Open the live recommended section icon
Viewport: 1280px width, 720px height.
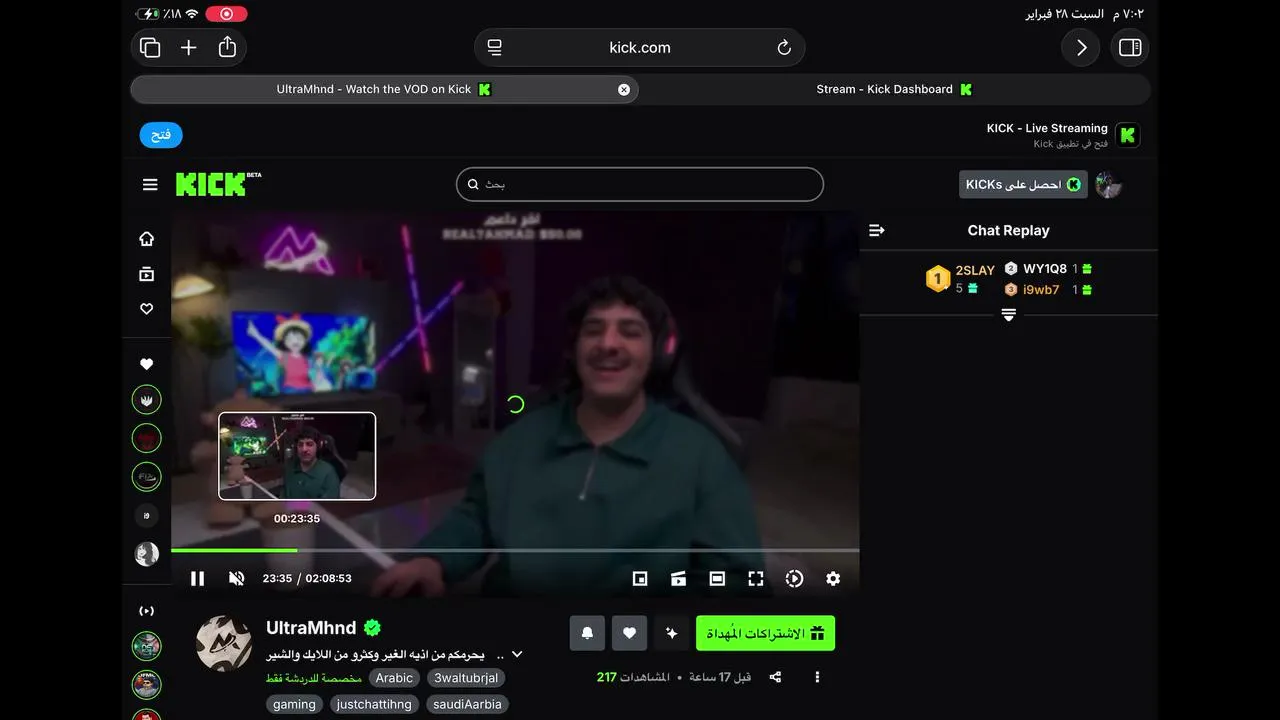click(147, 610)
